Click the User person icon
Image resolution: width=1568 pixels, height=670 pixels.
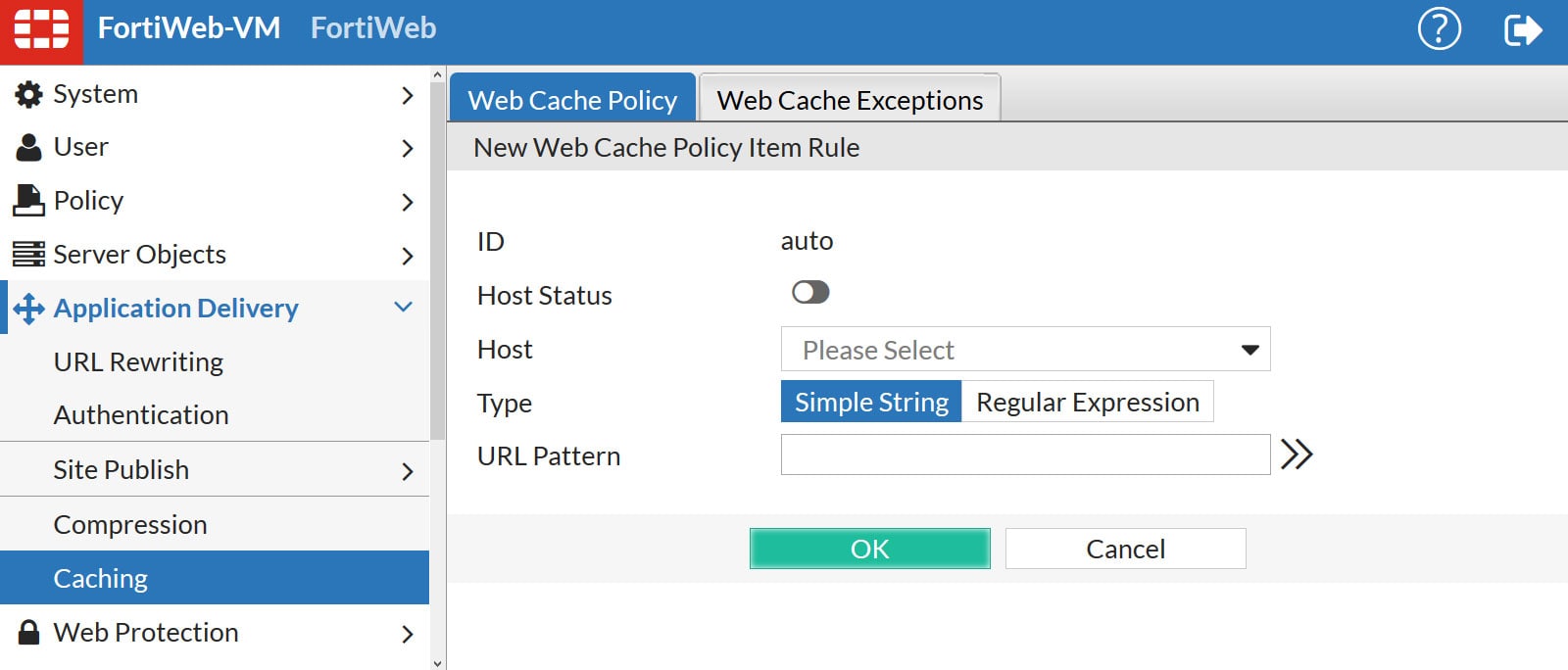[28, 148]
